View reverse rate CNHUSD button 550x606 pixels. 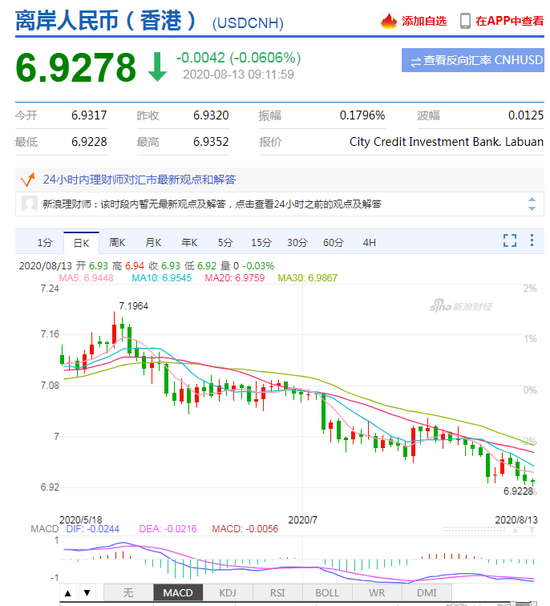pyautogui.click(x=473, y=60)
